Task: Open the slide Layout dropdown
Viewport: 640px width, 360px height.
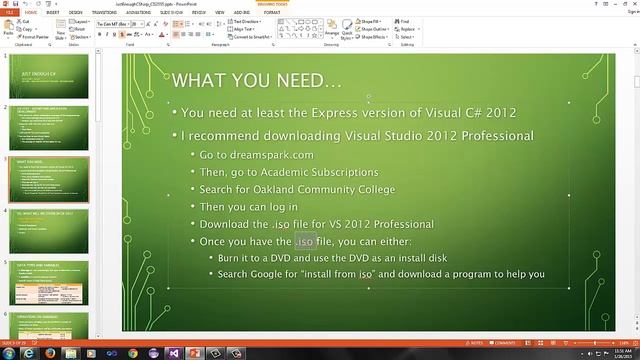Action: coord(79,21)
